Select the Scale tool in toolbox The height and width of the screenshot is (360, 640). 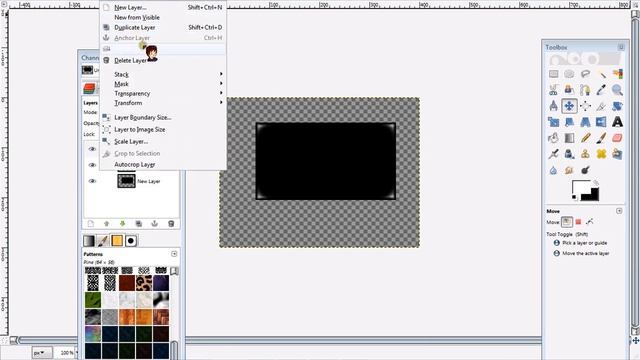click(x=553, y=122)
